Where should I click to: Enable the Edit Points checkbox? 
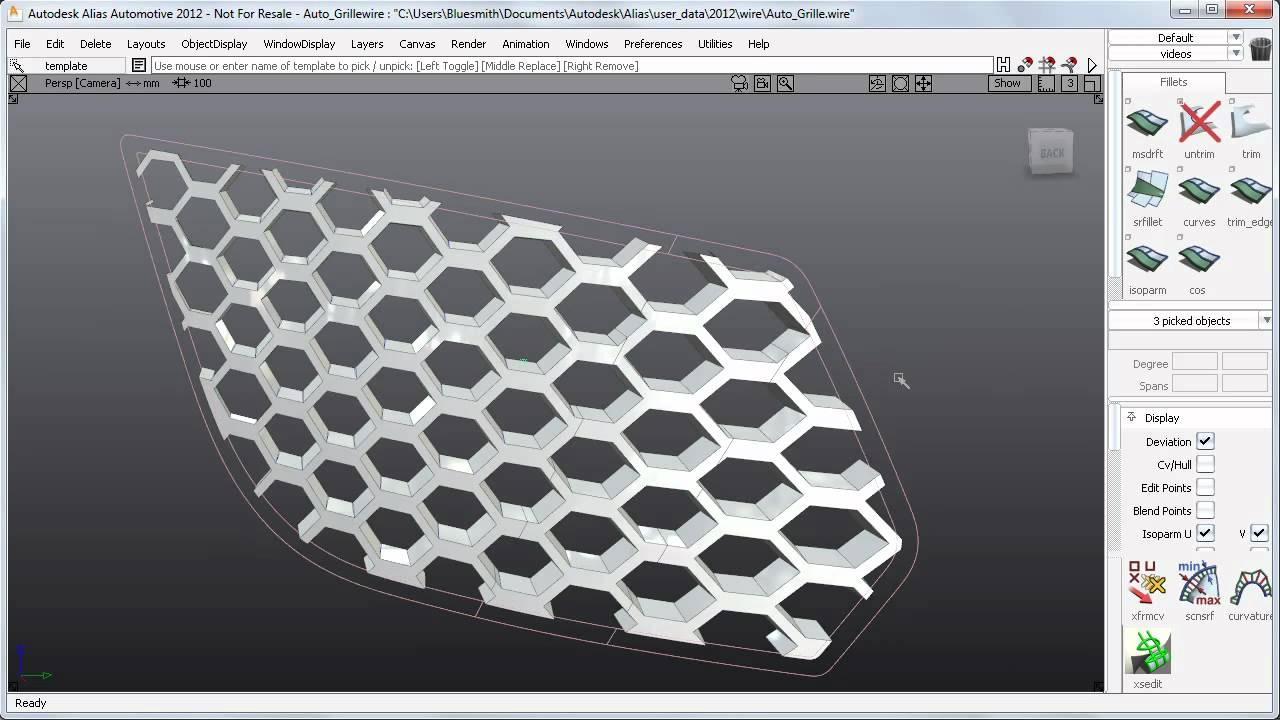tap(1205, 487)
